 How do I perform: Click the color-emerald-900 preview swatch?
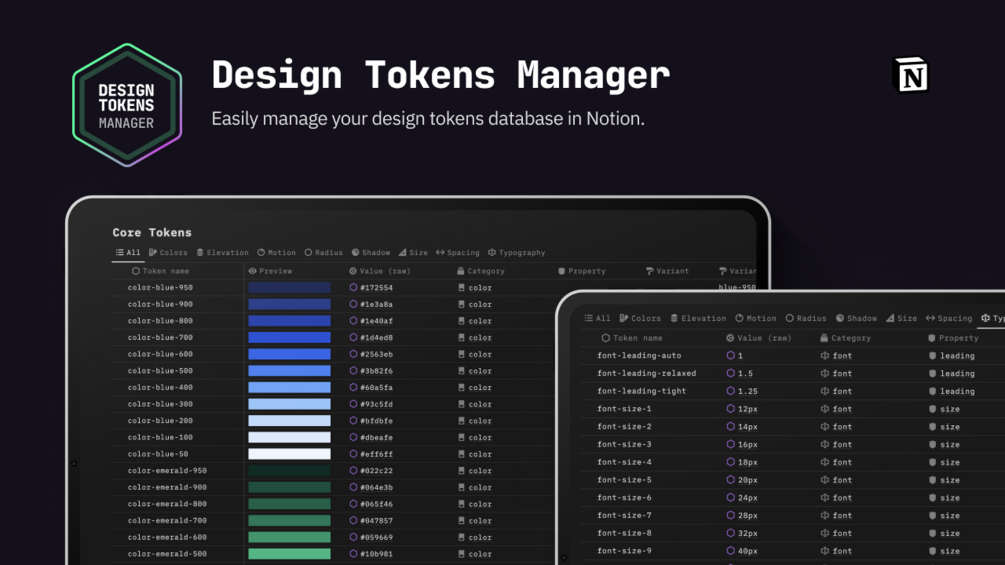click(x=289, y=487)
